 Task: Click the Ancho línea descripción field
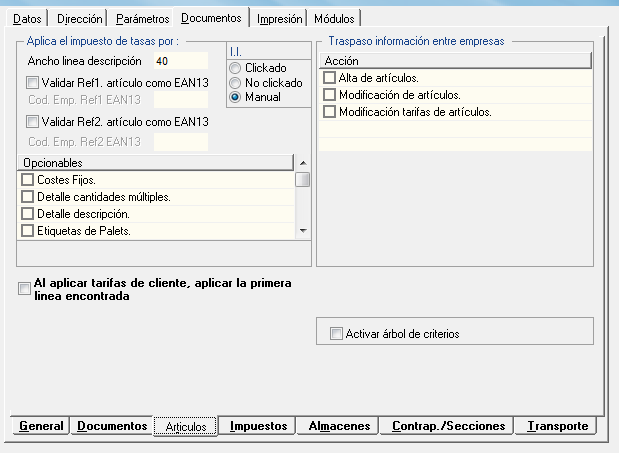point(179,61)
